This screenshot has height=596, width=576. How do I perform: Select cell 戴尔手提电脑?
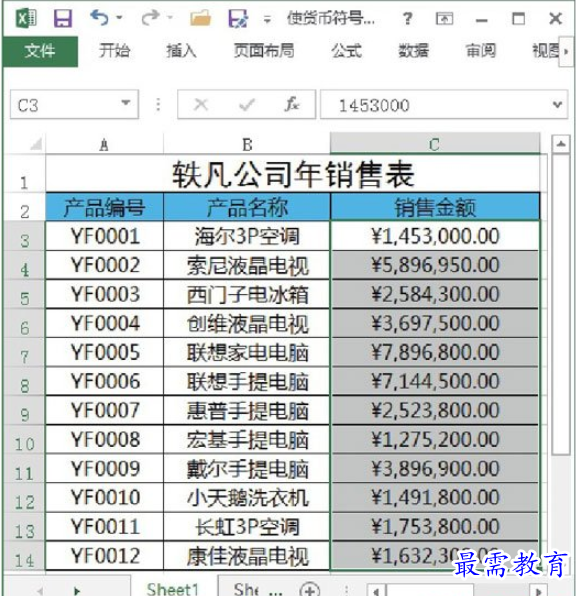pos(247,469)
